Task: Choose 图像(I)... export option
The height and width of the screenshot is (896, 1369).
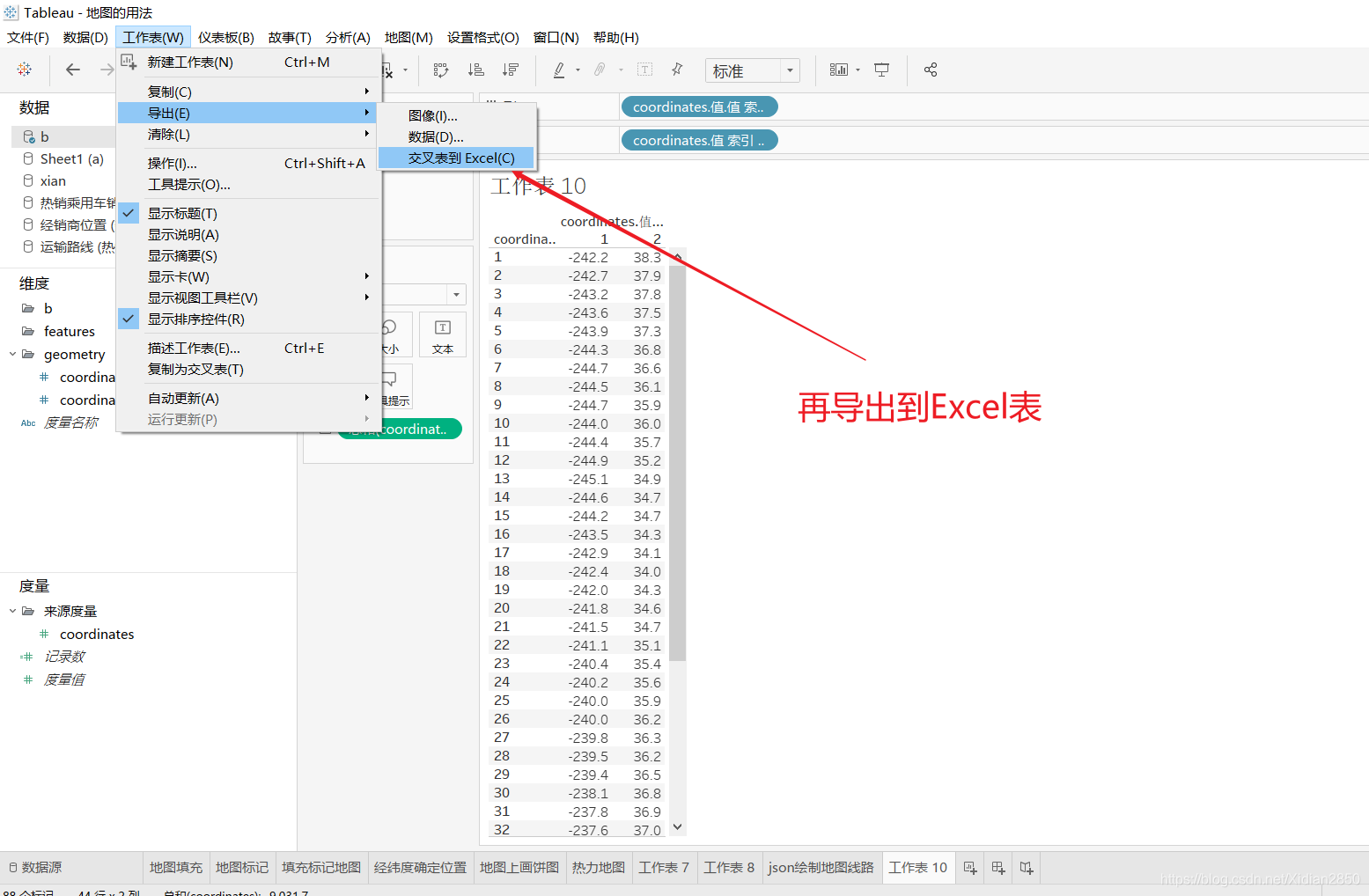Action: coord(456,115)
